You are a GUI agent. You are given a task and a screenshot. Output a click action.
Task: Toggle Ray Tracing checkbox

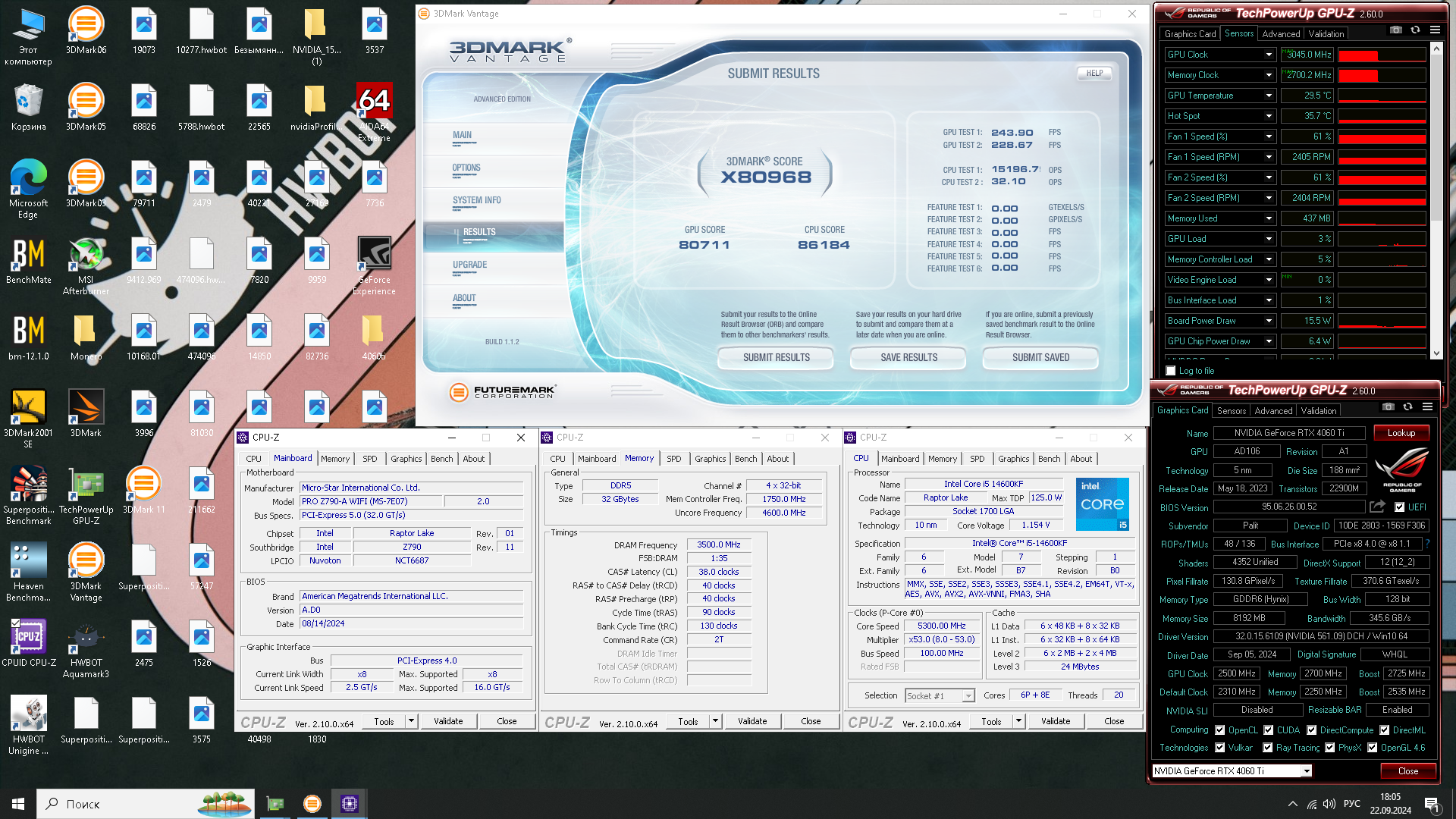(1268, 748)
